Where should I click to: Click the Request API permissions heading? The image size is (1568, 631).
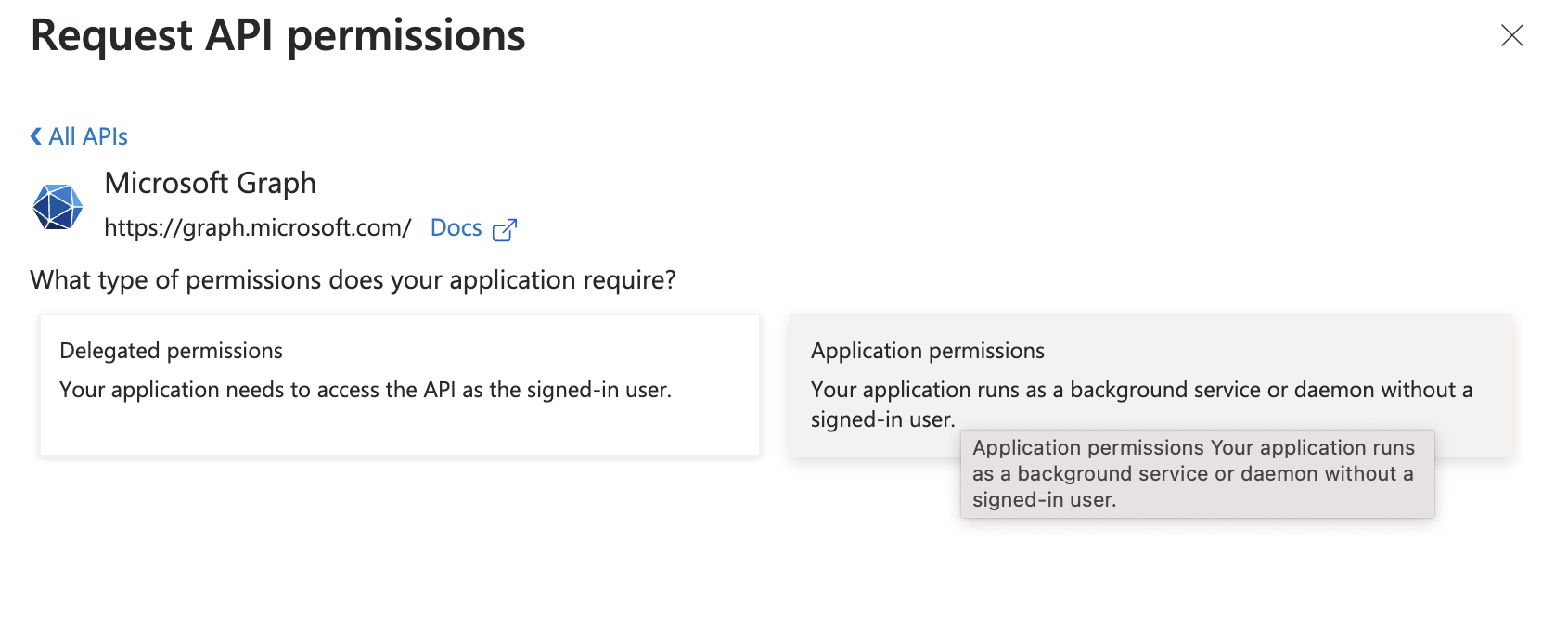click(277, 36)
